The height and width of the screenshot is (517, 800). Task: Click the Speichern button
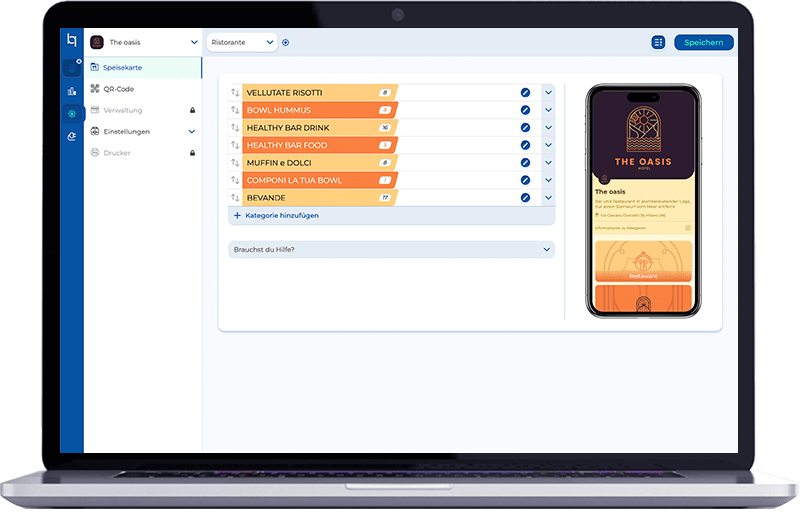pyautogui.click(x=704, y=42)
